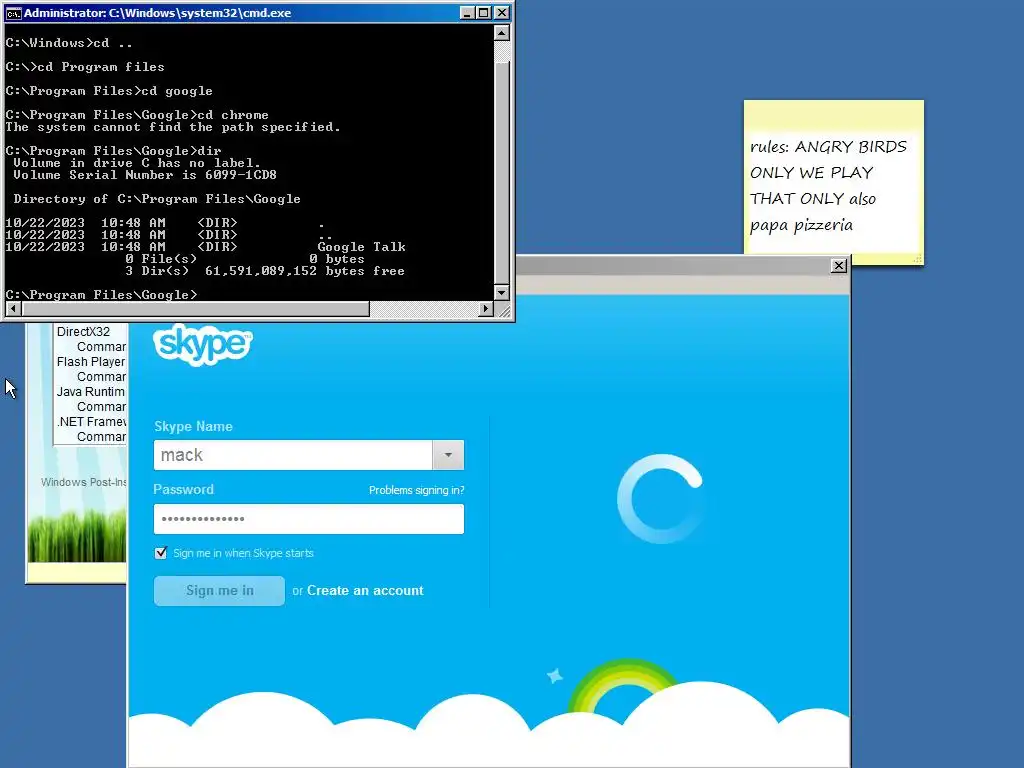The height and width of the screenshot is (768, 1024).
Task: Minimize the cmd.exe window
Action: [467, 13]
